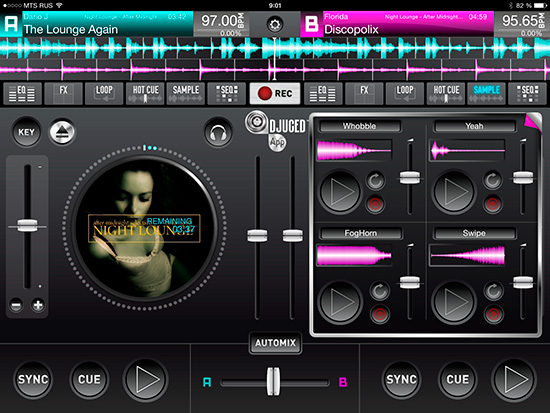
Task: Open deck A SEQ panel
Action: click(227, 93)
